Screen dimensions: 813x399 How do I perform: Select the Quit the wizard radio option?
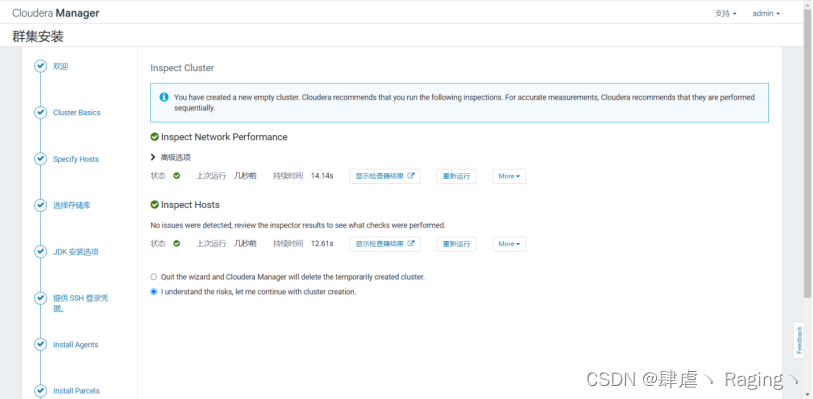click(x=153, y=277)
